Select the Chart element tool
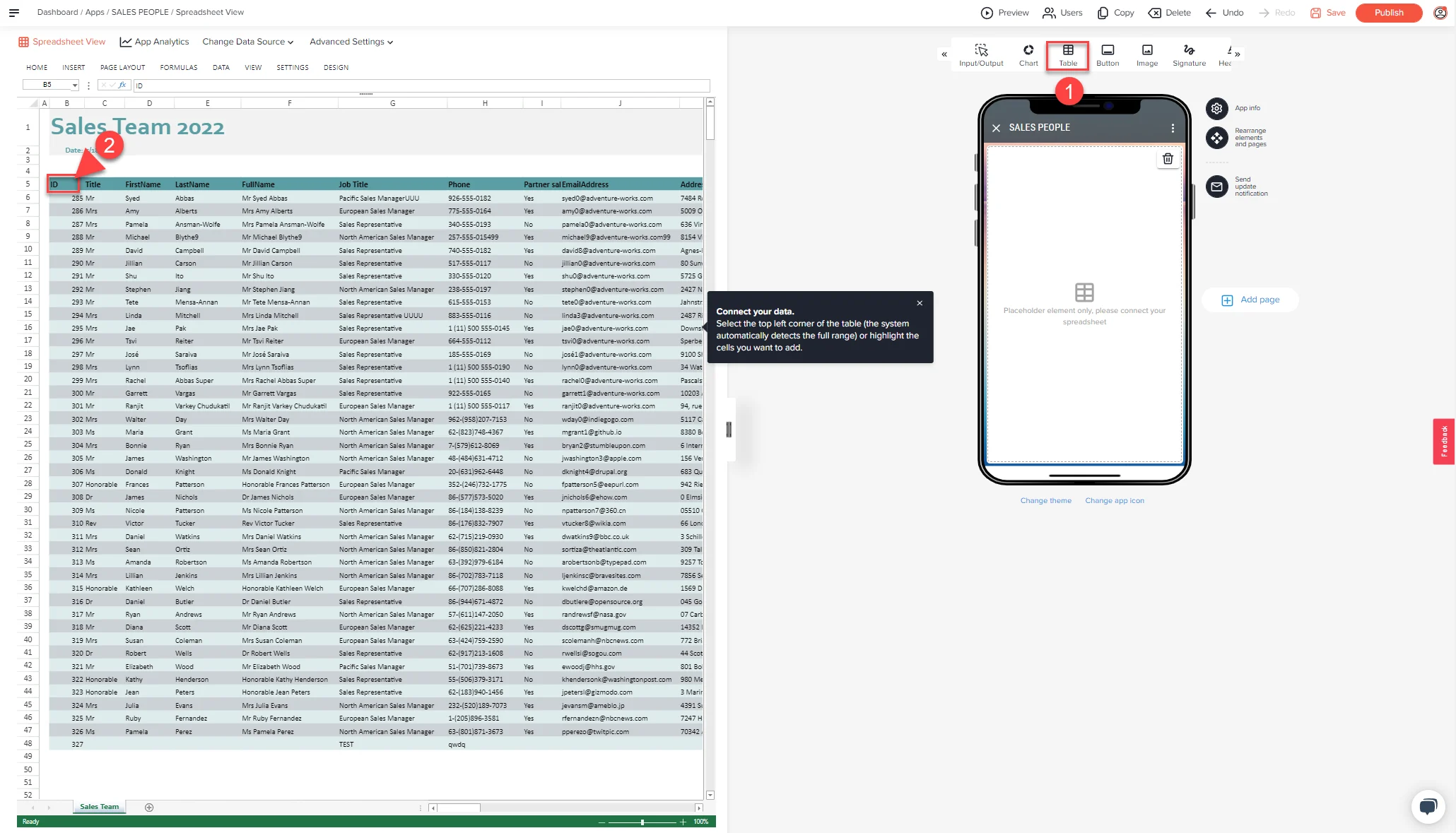Viewport: 1456px width, 833px height. point(1028,55)
